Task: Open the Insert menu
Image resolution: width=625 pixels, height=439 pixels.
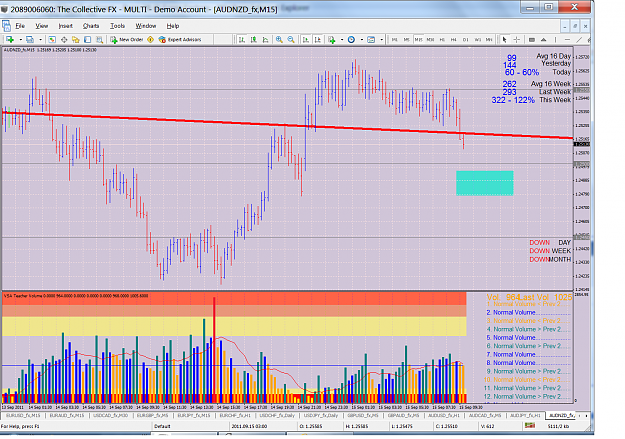Action: 65,26
